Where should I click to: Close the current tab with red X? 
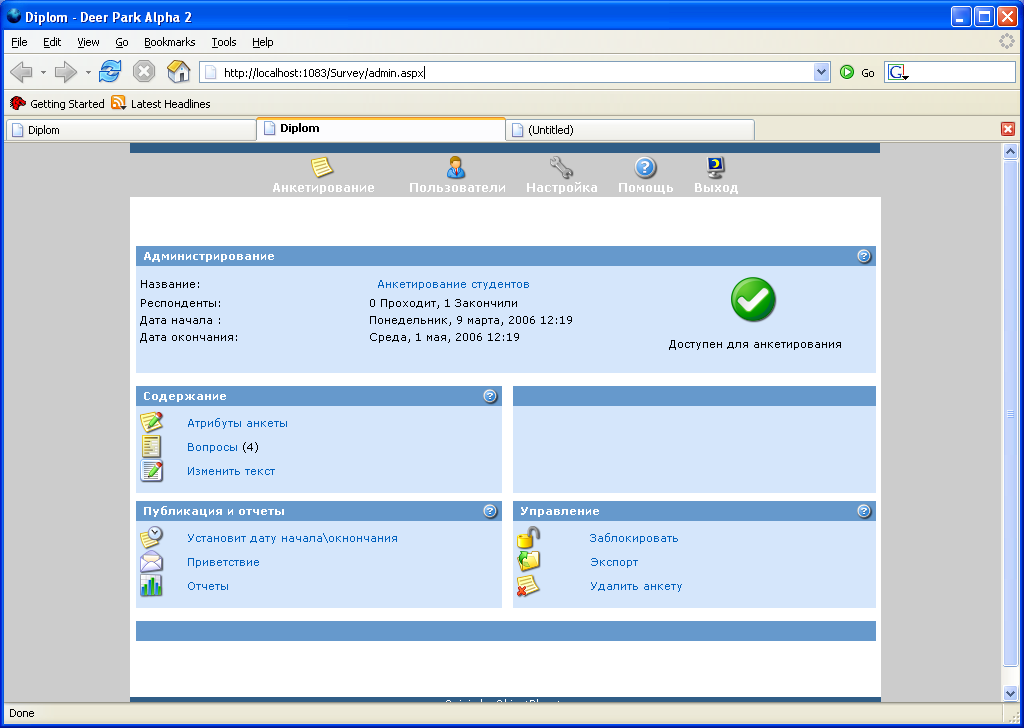click(1008, 129)
